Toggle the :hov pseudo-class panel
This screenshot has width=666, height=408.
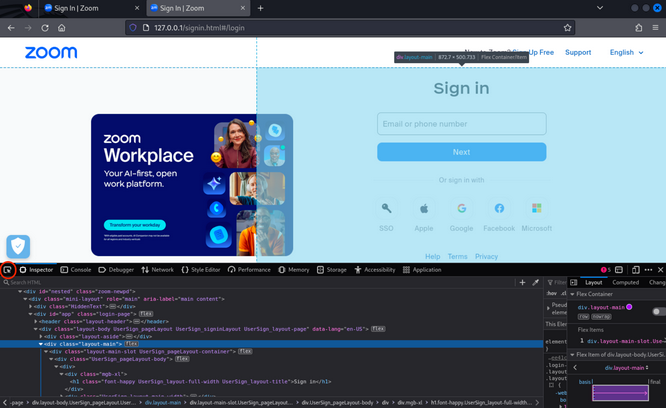[x=552, y=293]
